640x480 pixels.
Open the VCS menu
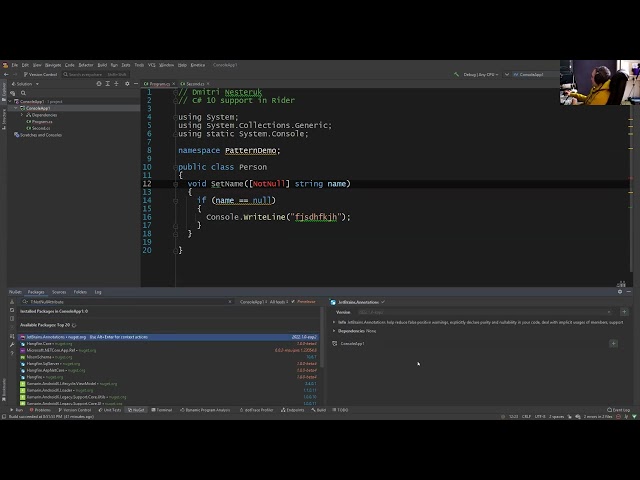151,65
